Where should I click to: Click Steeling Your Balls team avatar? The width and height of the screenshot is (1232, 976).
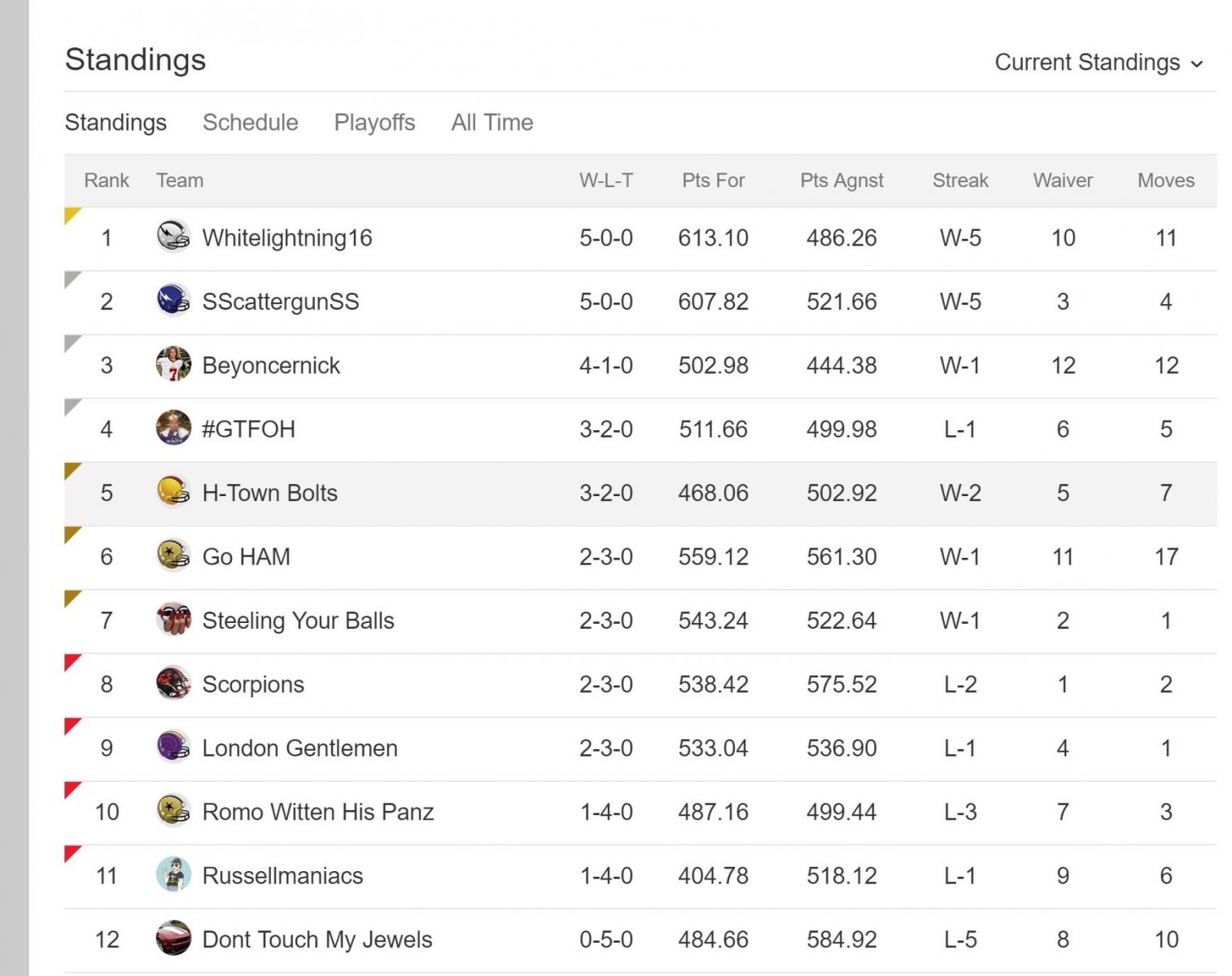coord(173,620)
